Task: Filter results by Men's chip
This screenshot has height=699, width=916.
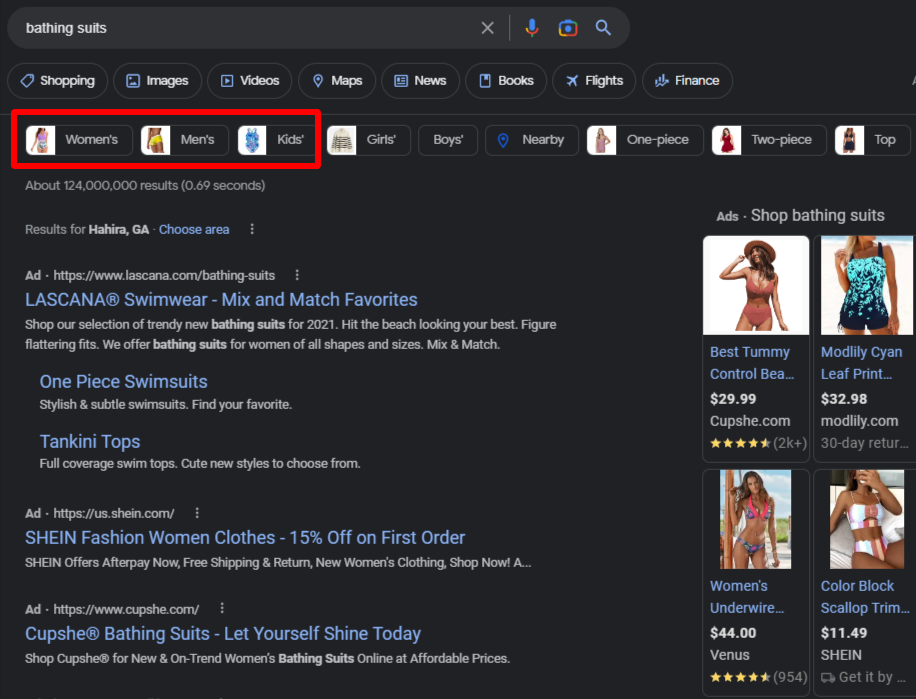Action: pos(185,140)
